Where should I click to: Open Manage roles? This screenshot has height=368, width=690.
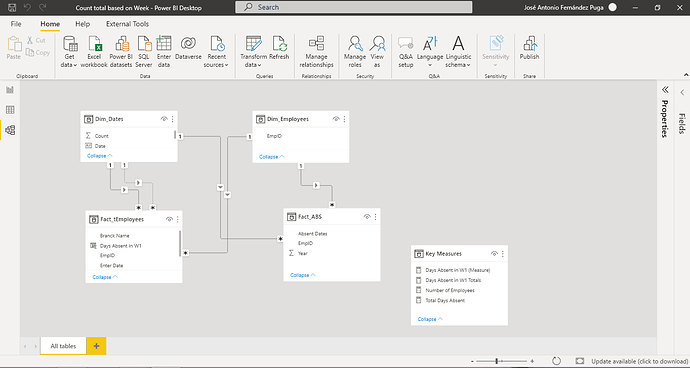point(355,52)
